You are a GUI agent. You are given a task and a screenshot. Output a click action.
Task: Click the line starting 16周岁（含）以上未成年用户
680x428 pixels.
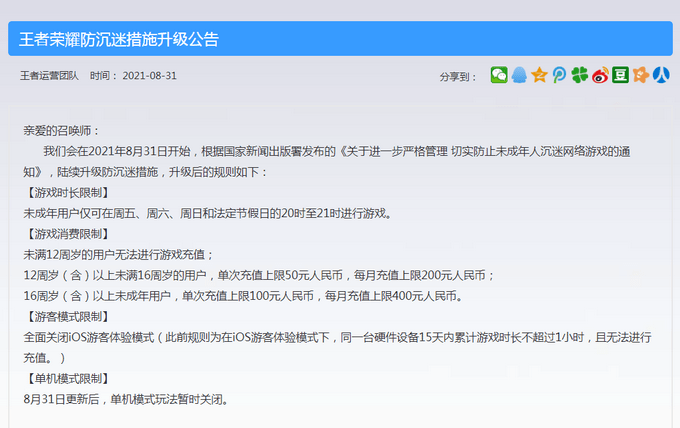pyautogui.click(x=243, y=296)
